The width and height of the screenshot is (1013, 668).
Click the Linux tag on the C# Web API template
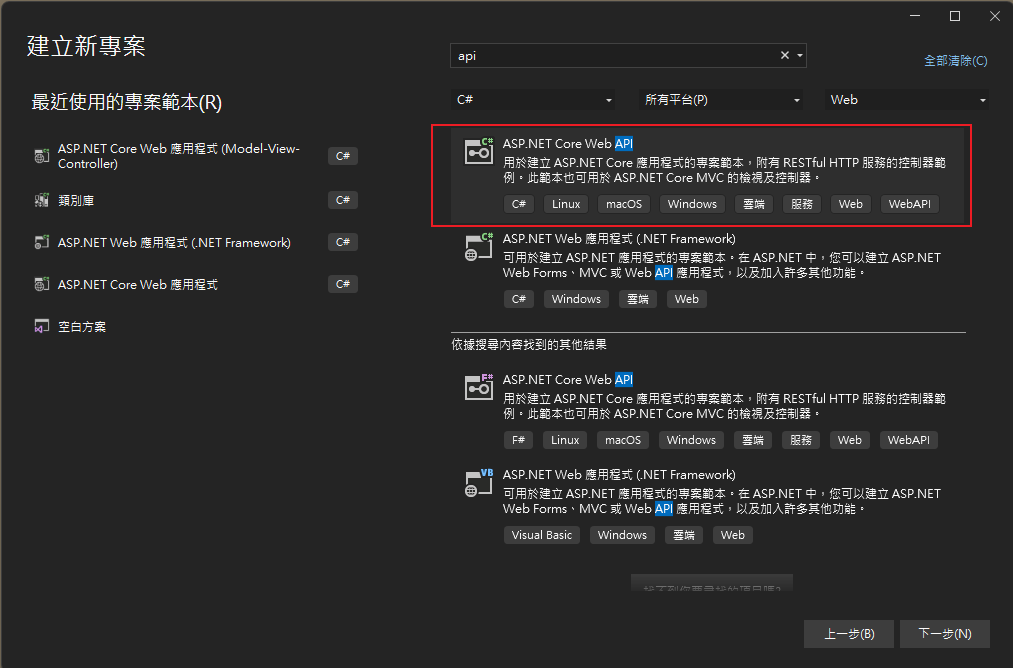(x=566, y=204)
